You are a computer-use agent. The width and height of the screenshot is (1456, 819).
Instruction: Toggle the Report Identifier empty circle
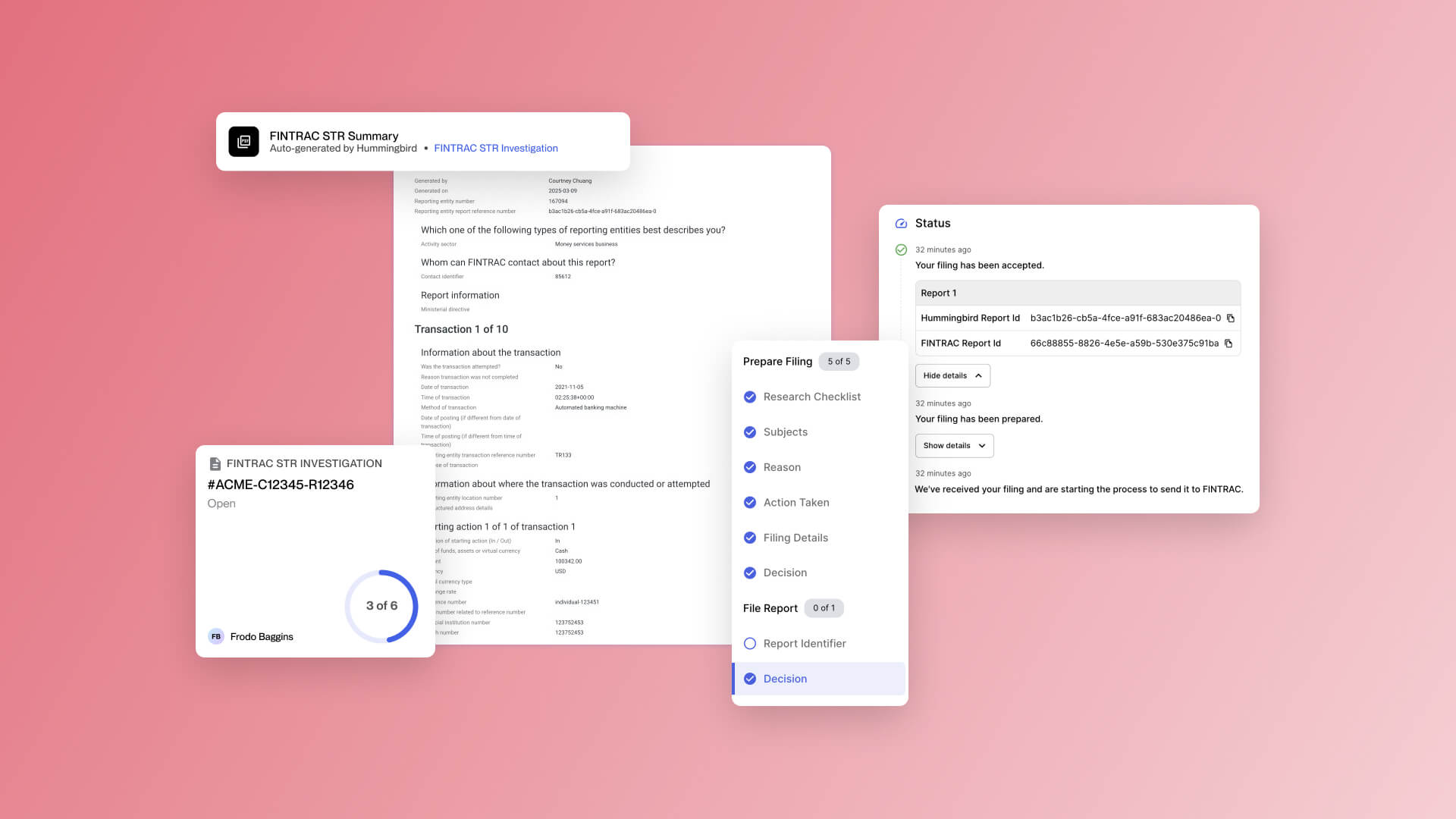[750, 644]
